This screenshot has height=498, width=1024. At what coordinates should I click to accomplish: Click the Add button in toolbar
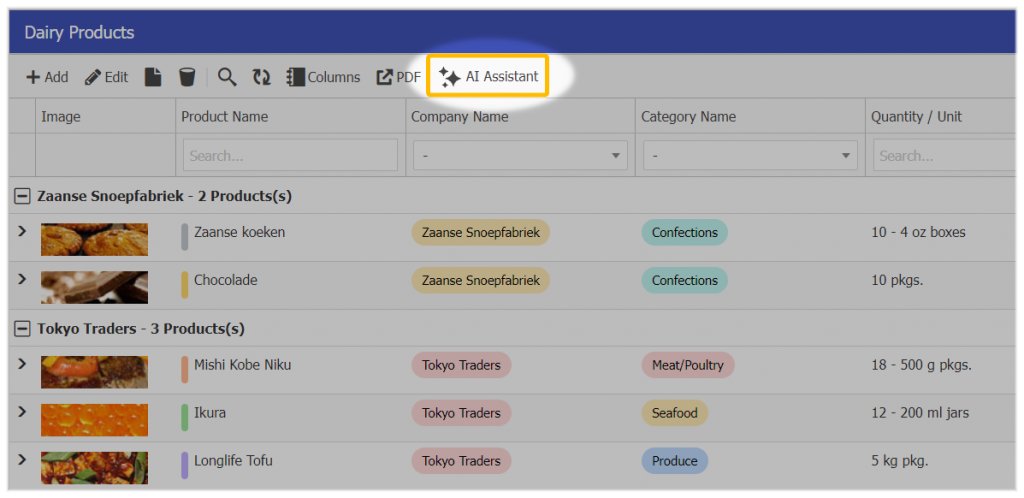click(47, 77)
